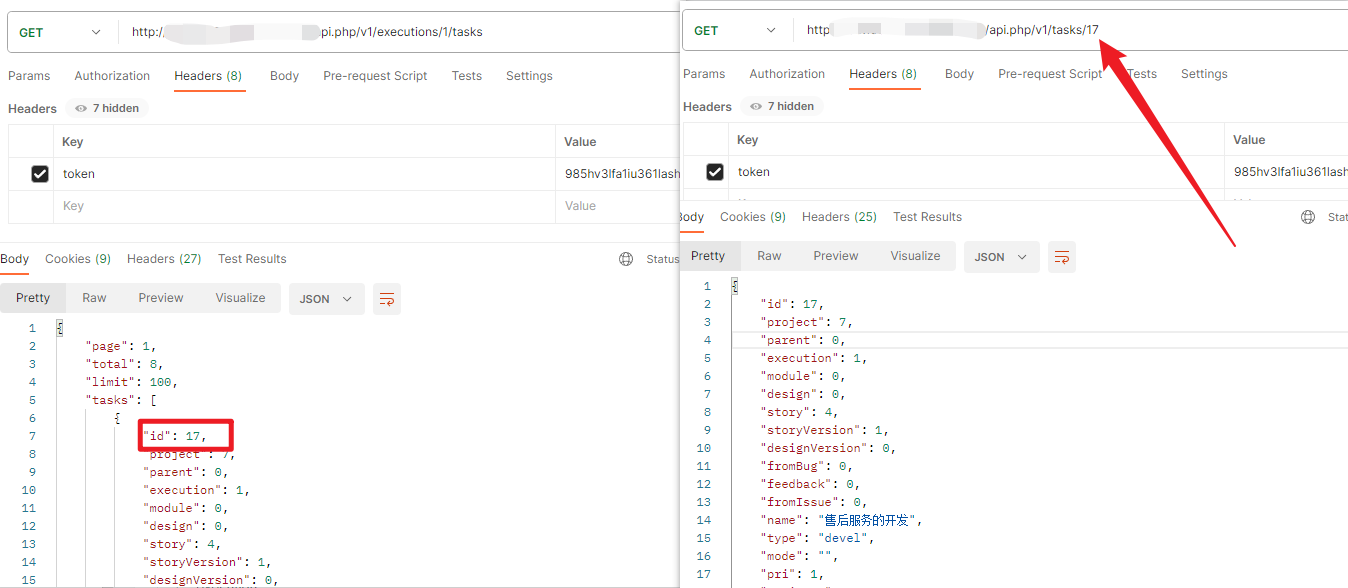The width and height of the screenshot is (1348, 588).
Task: Open the GET method dropdown in right request
Action: 737,31
